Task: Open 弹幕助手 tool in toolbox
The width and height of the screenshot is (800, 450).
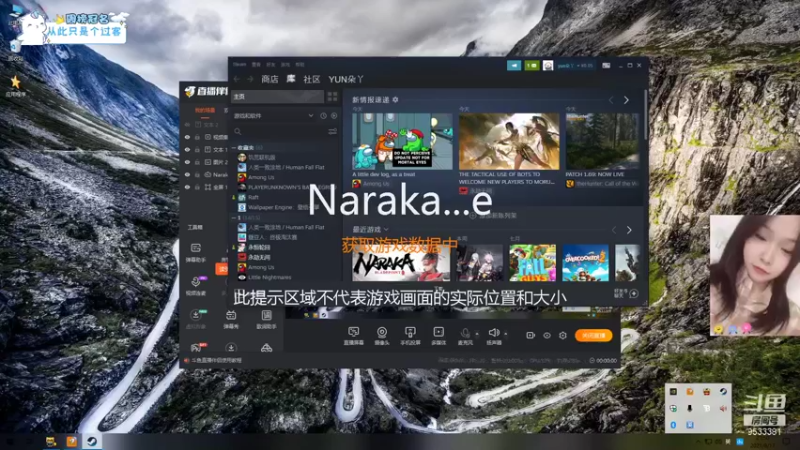Action: [195, 253]
